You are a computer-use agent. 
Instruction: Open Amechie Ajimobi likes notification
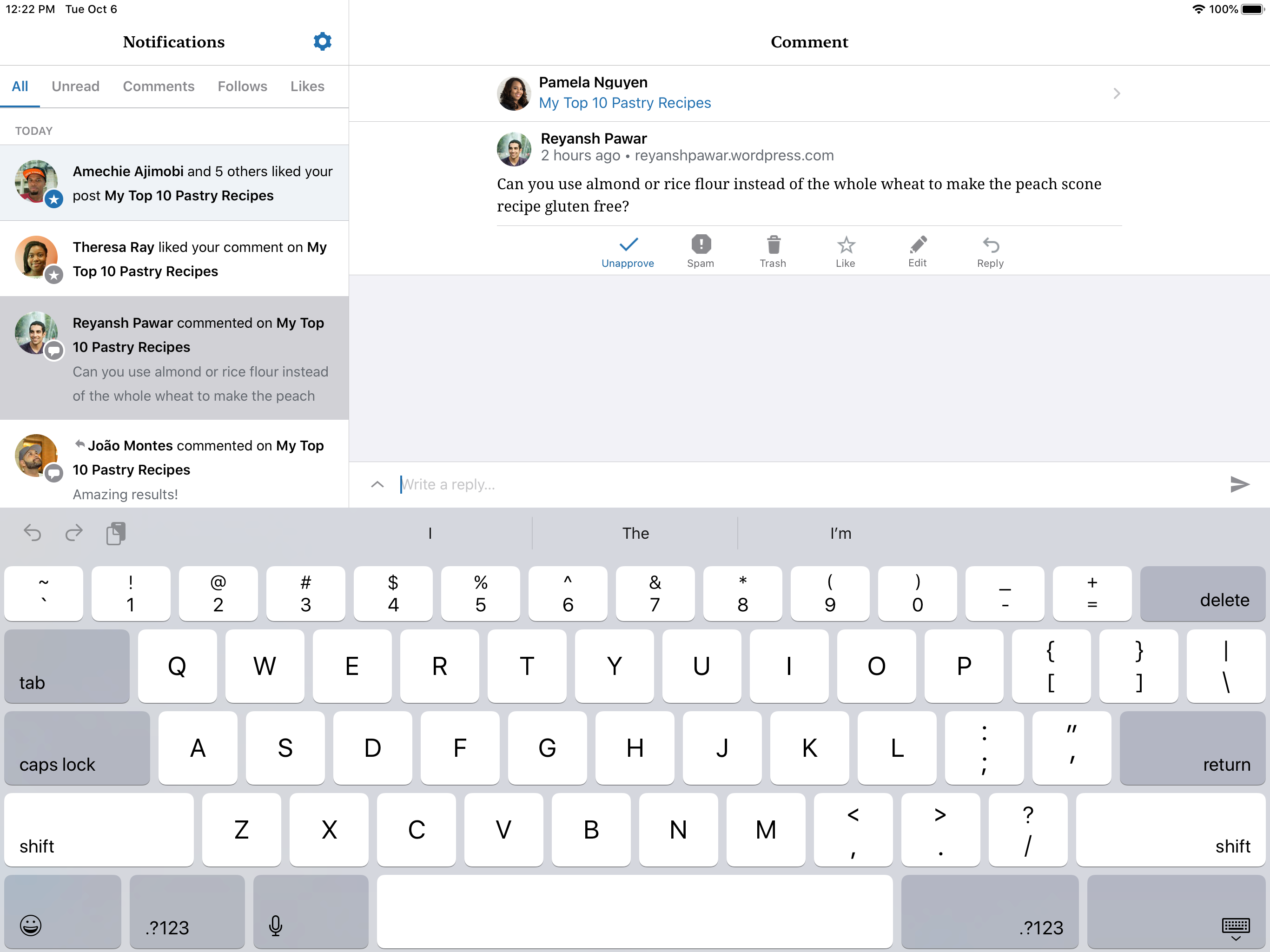pos(174,183)
